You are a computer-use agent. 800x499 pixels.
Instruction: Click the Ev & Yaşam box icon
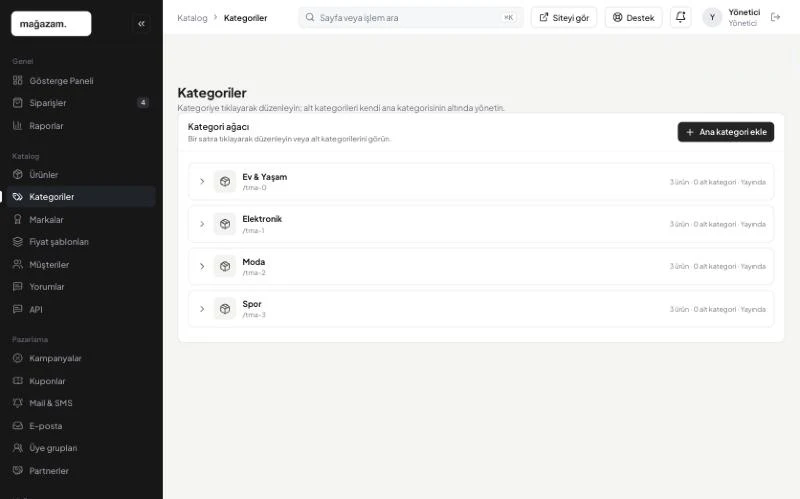(x=224, y=181)
